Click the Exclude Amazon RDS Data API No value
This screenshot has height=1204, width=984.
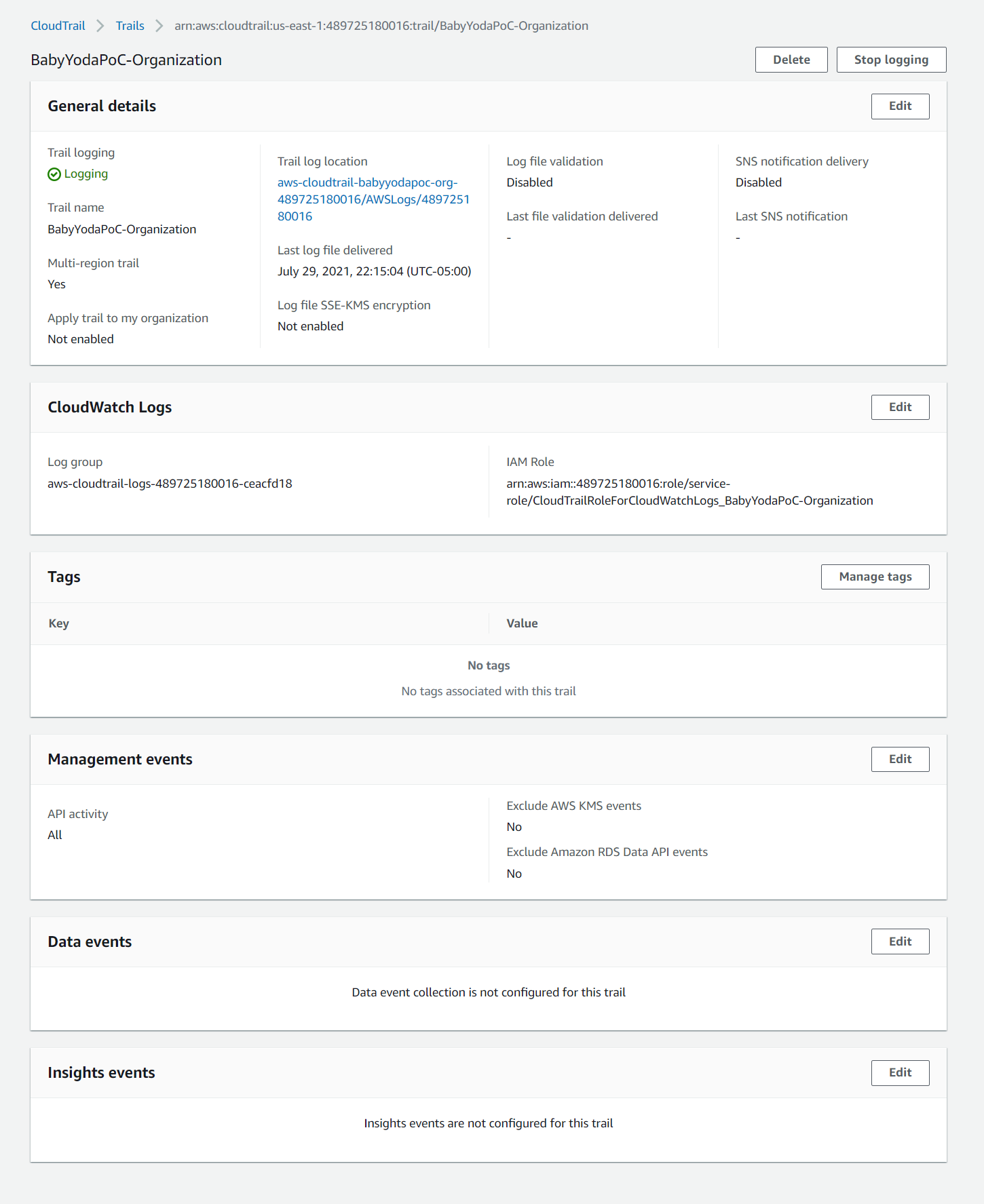pyautogui.click(x=514, y=874)
